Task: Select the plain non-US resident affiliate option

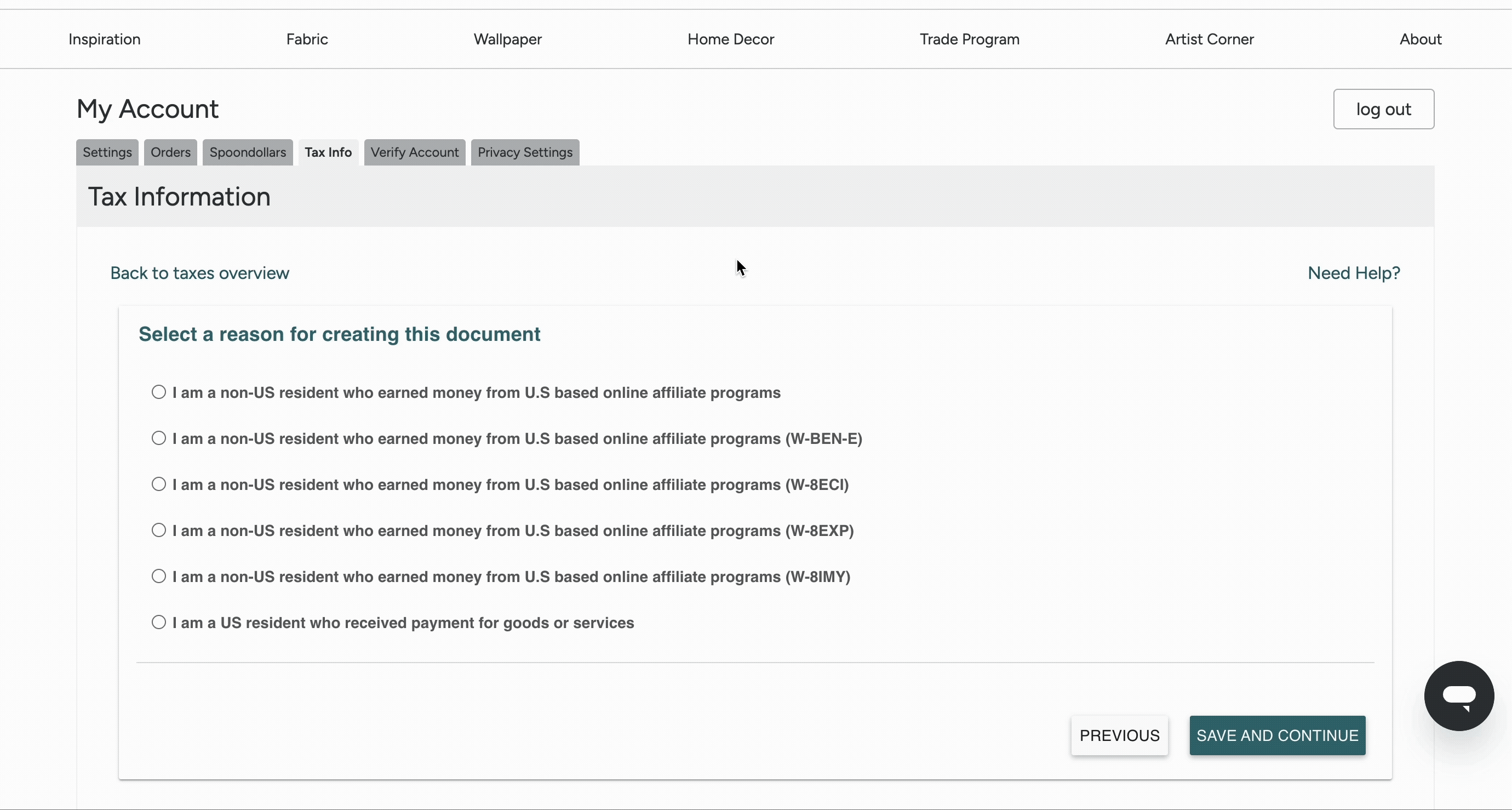Action: pyautogui.click(x=158, y=392)
